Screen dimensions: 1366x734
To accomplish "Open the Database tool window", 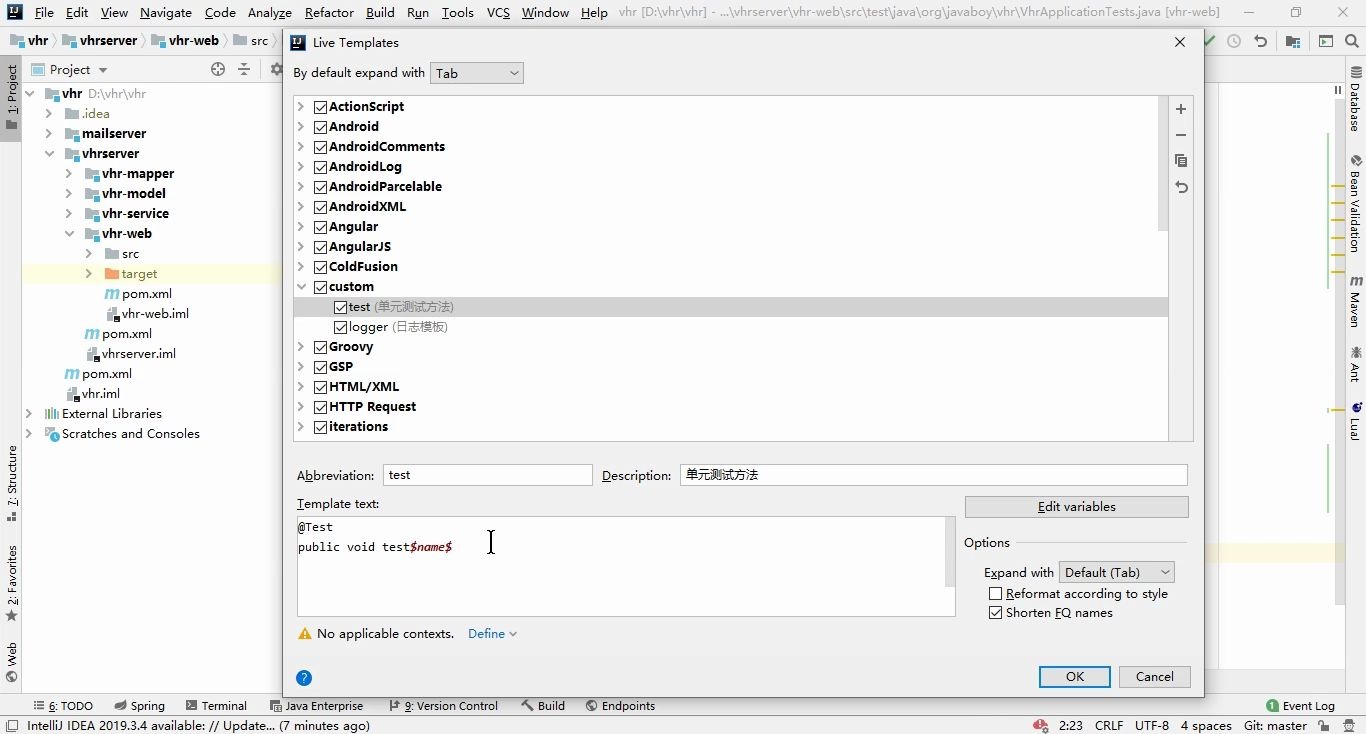I will point(1356,100).
